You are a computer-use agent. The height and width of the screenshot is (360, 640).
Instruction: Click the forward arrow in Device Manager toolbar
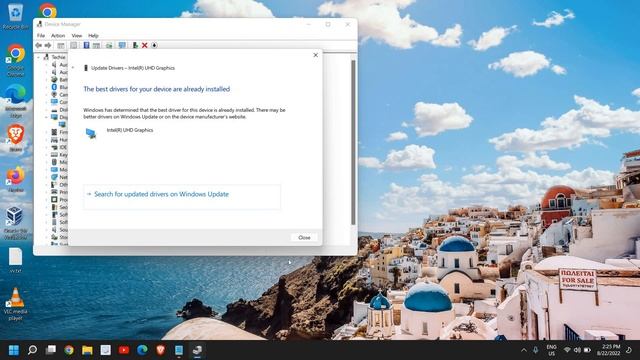tap(48, 45)
